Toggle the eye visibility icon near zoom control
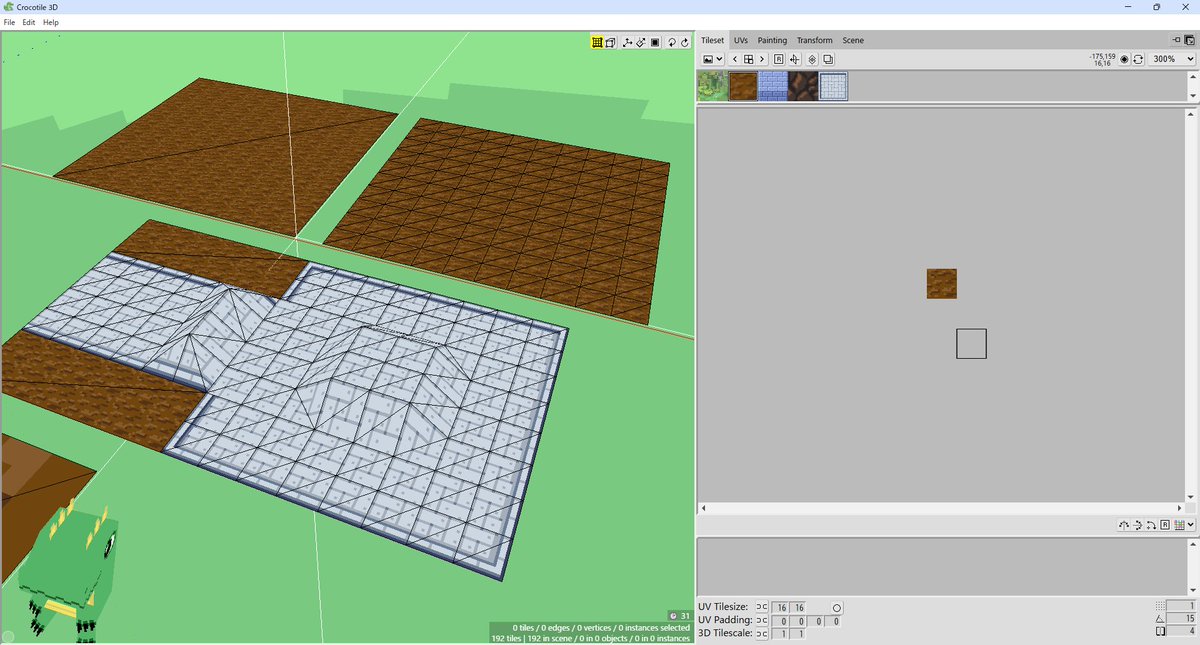Image resolution: width=1200 pixels, height=645 pixels. pyautogui.click(x=1124, y=59)
